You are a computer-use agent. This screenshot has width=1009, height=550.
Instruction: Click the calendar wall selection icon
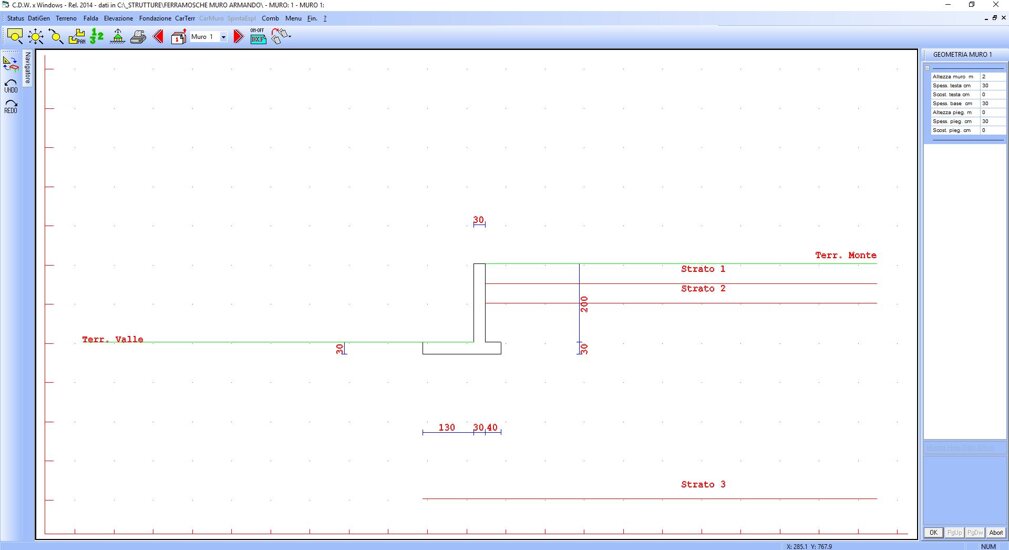178,36
